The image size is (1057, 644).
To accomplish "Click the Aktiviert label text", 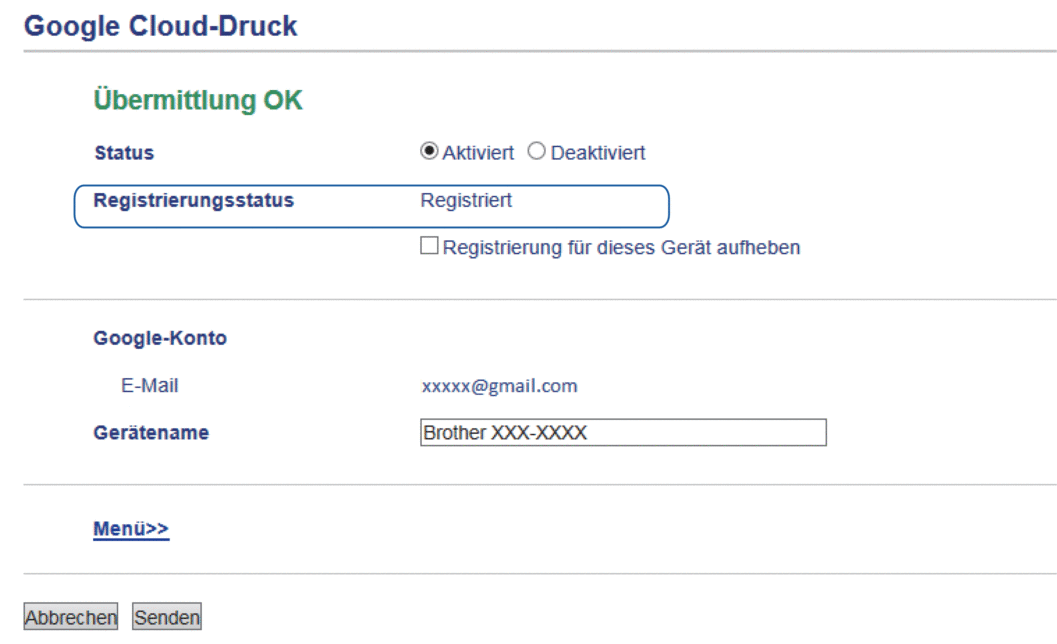I will pos(478,153).
